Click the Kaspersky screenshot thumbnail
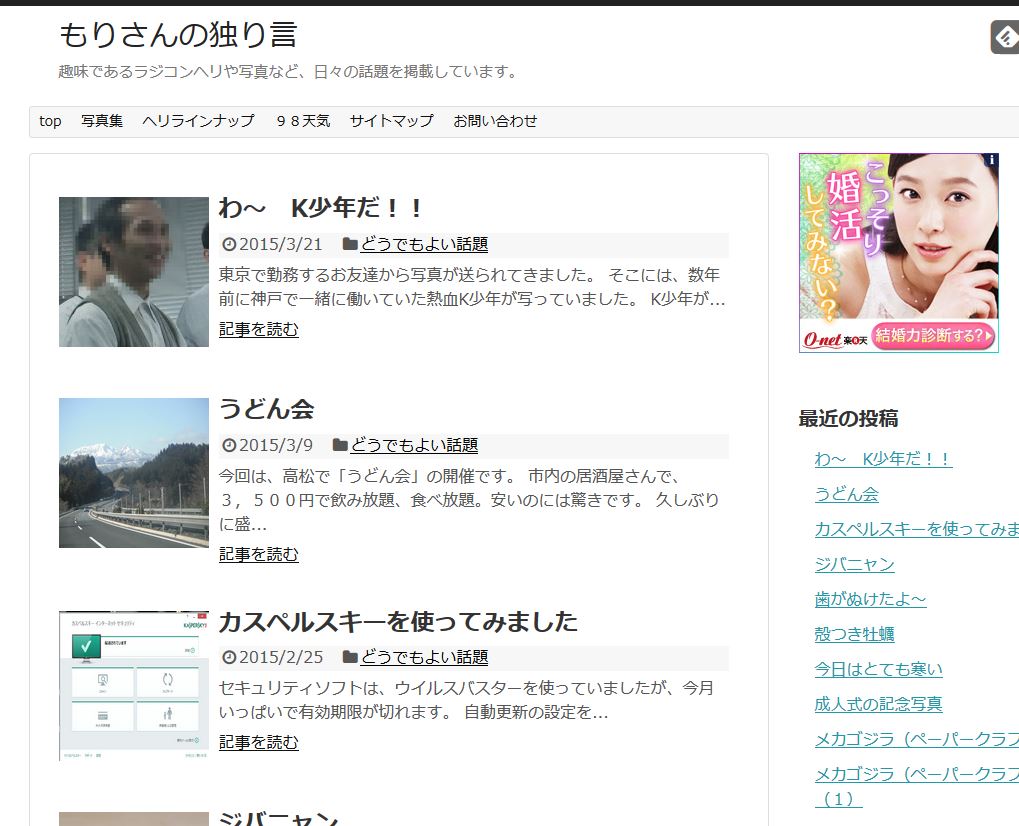 (134, 685)
